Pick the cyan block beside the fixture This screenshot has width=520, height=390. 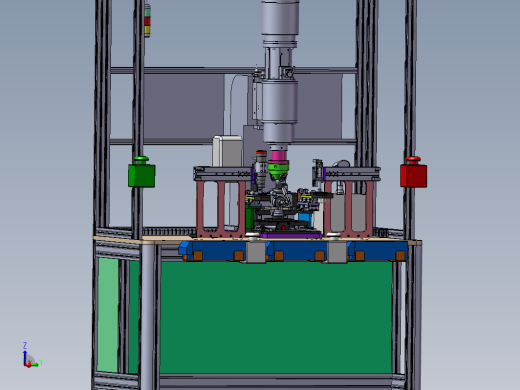click(x=305, y=219)
